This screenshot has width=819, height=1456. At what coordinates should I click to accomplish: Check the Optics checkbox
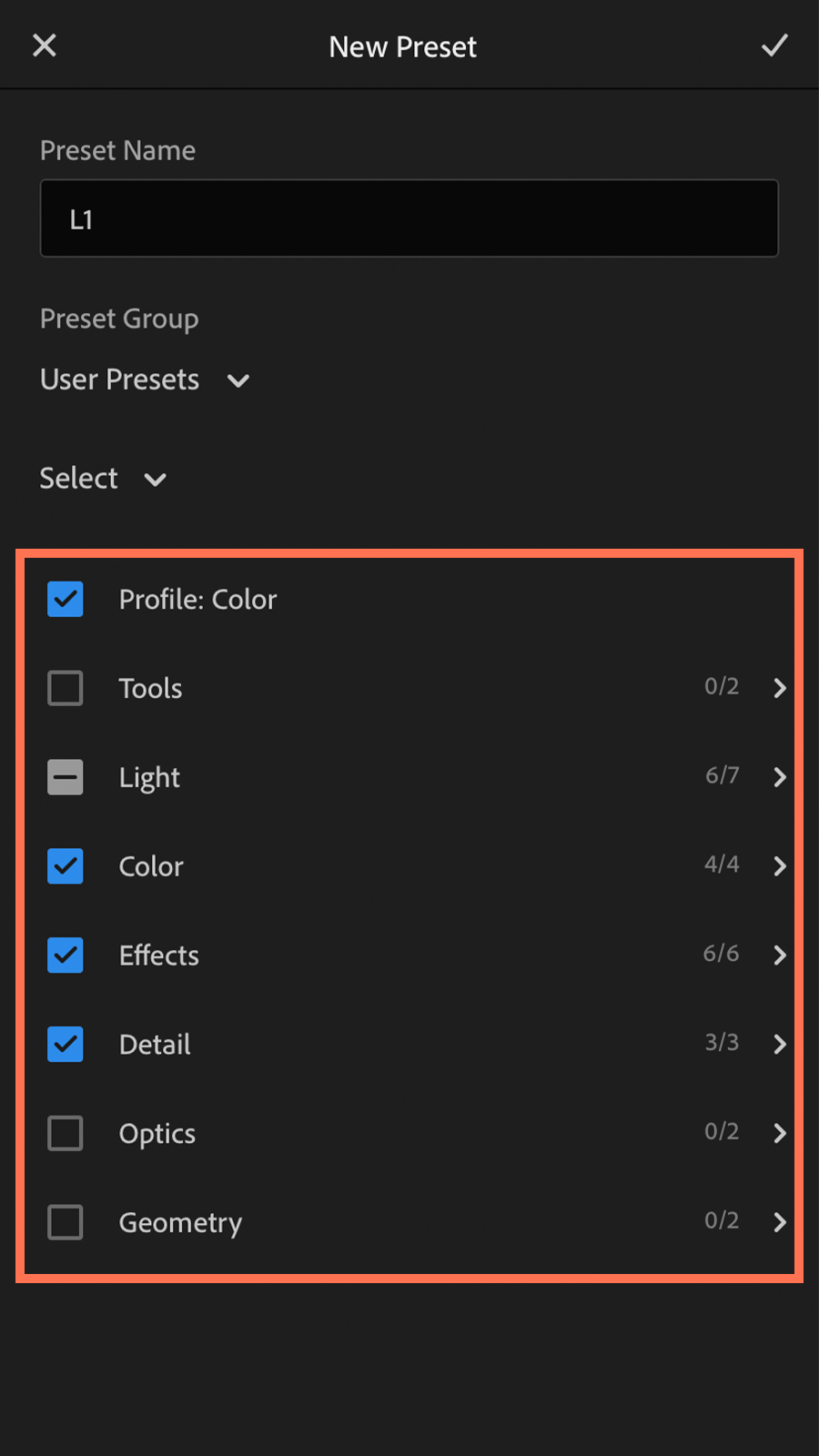pos(66,1133)
